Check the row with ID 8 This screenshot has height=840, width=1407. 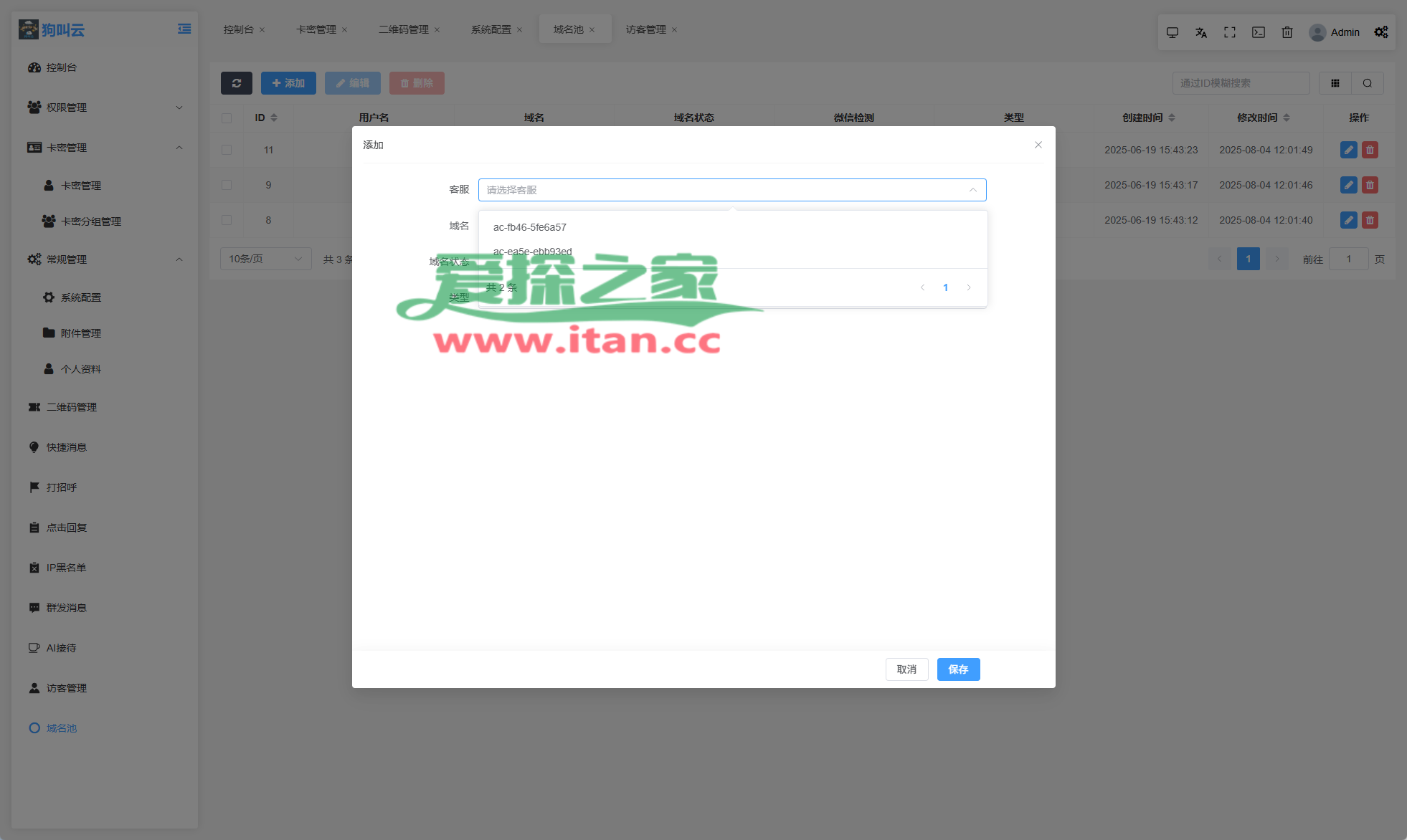227,220
